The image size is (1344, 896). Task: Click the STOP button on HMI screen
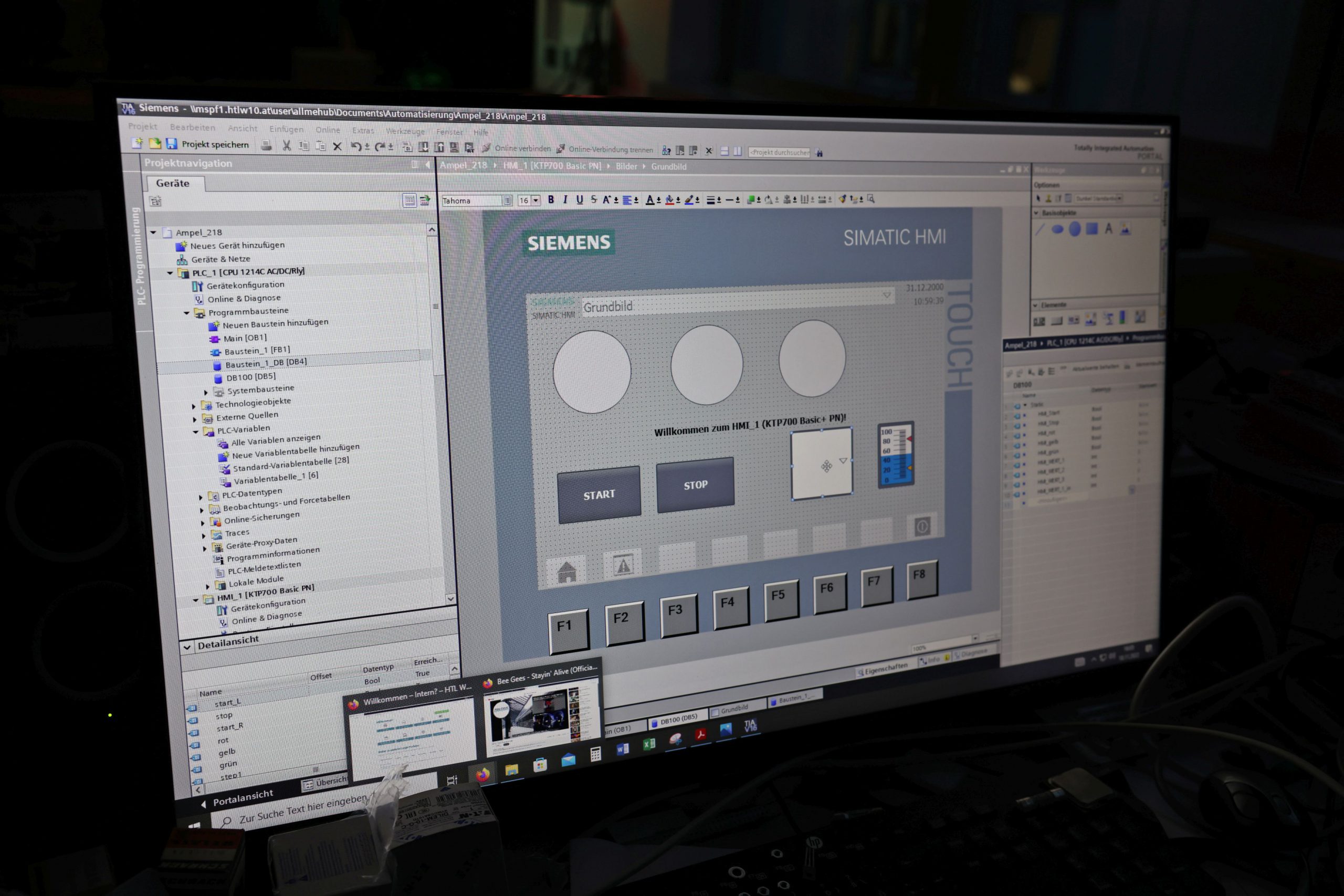click(696, 485)
